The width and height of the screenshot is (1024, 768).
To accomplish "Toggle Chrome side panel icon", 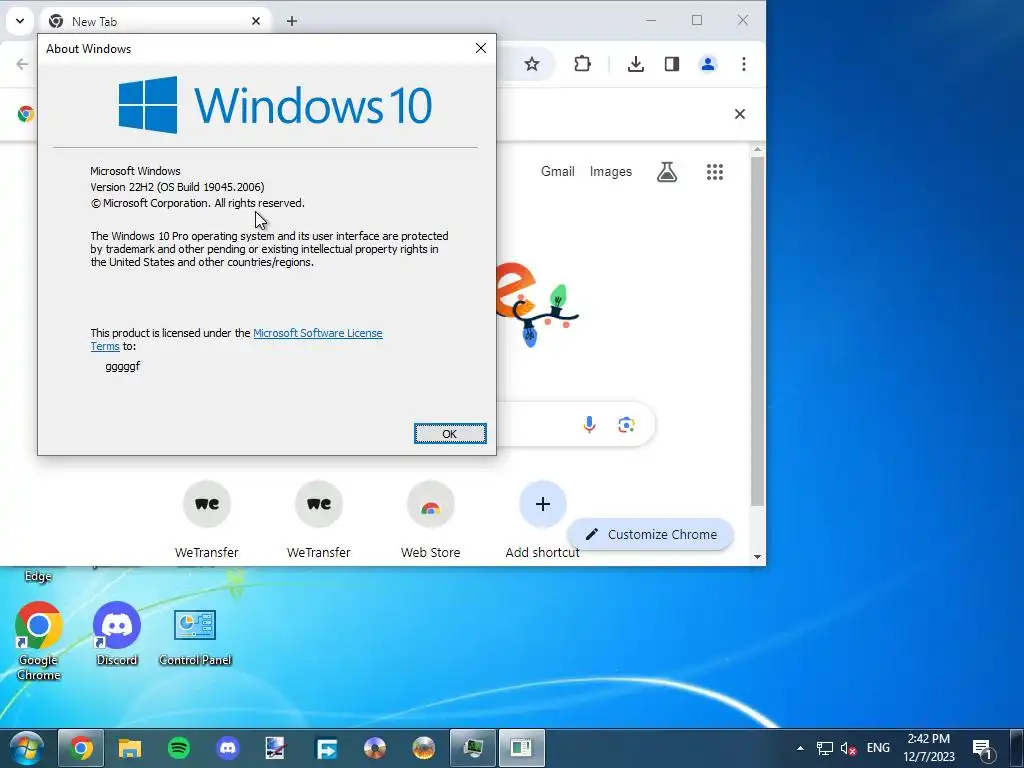I will click(x=671, y=64).
